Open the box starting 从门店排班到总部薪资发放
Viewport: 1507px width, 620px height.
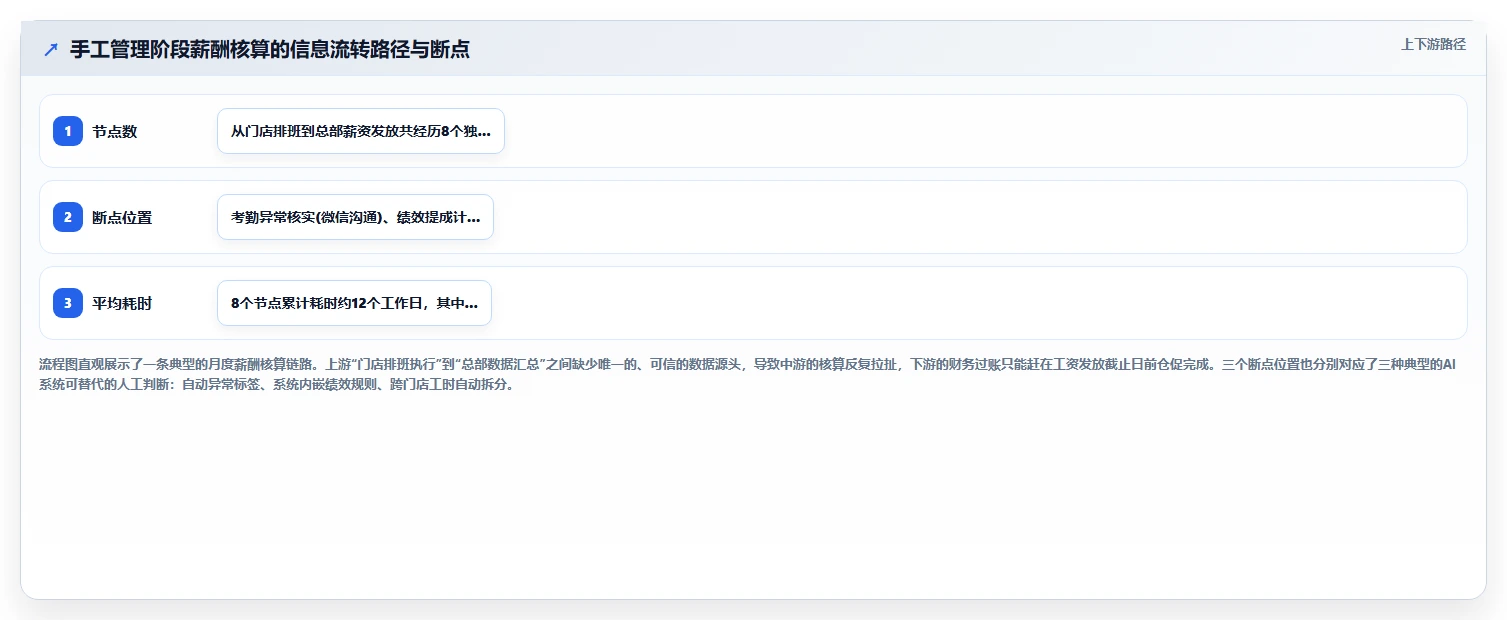tap(361, 131)
